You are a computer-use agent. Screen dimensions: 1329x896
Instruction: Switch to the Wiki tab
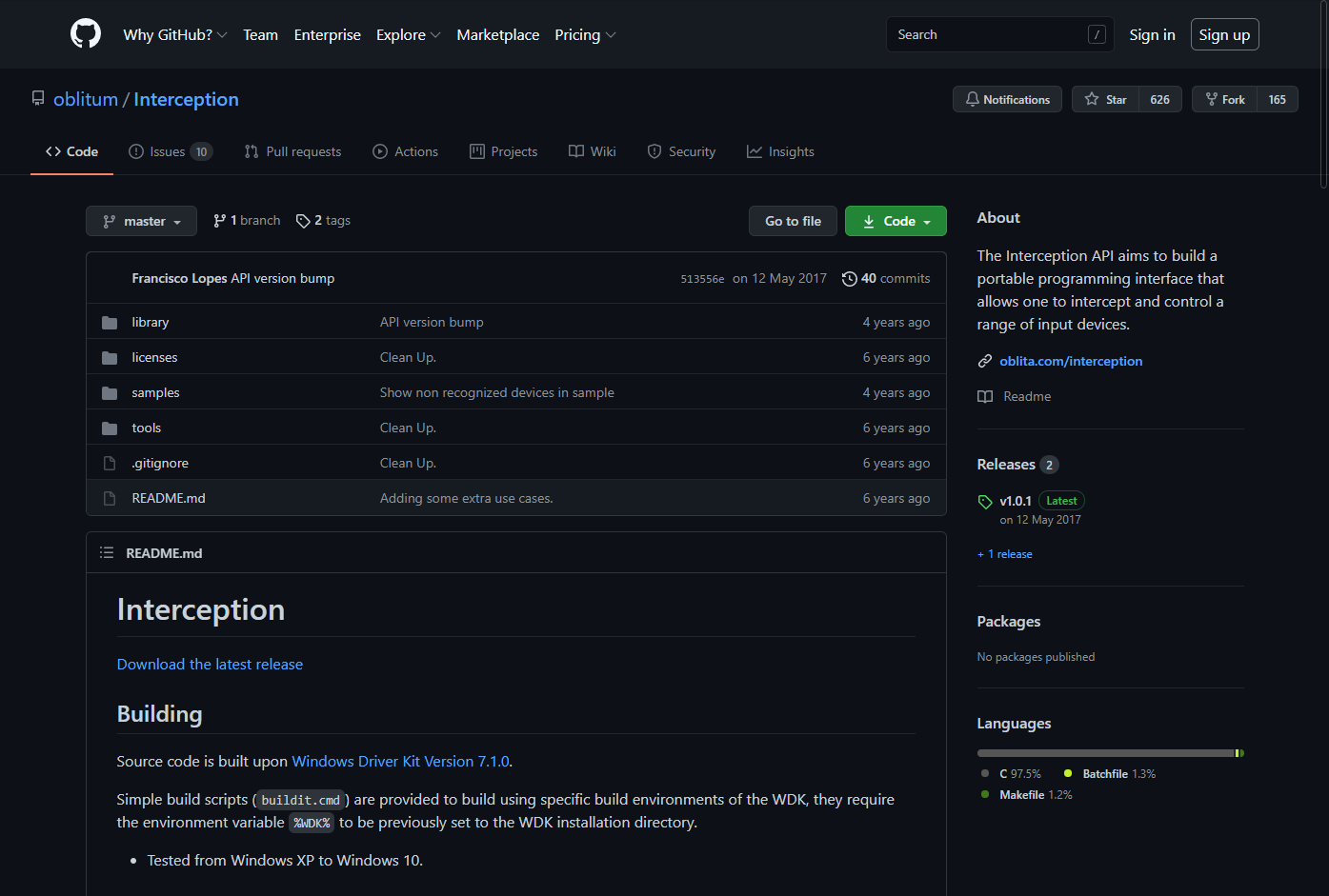coord(593,151)
